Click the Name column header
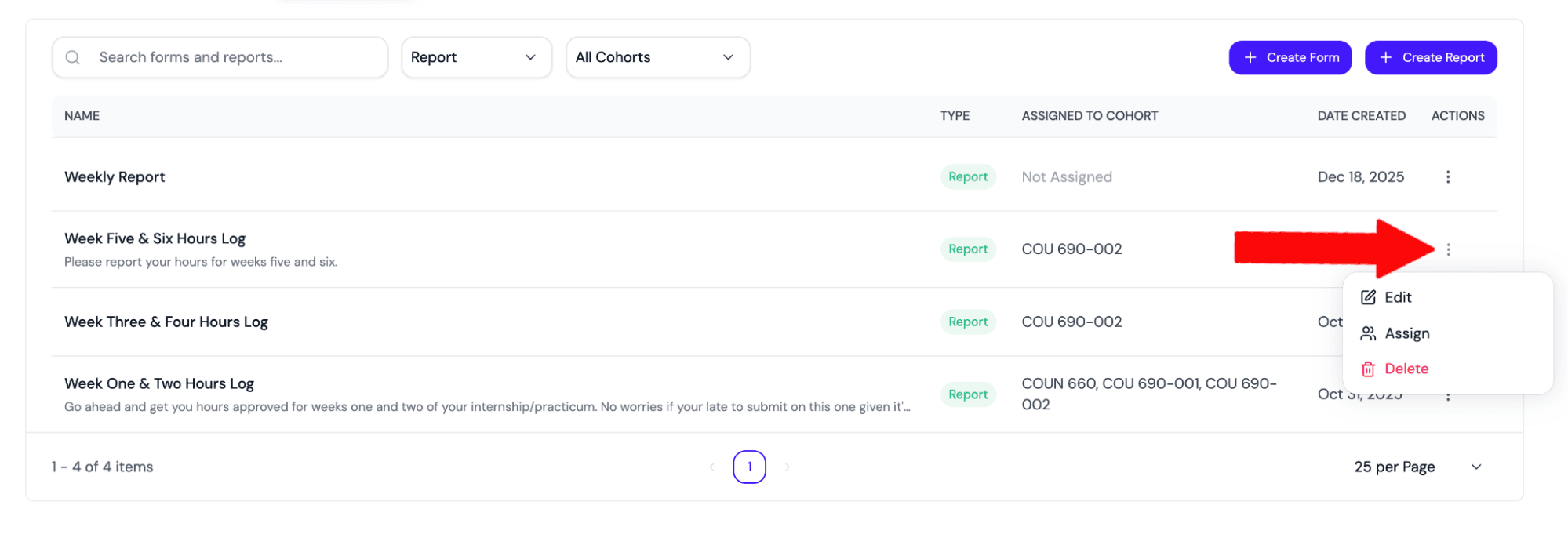 click(x=82, y=116)
